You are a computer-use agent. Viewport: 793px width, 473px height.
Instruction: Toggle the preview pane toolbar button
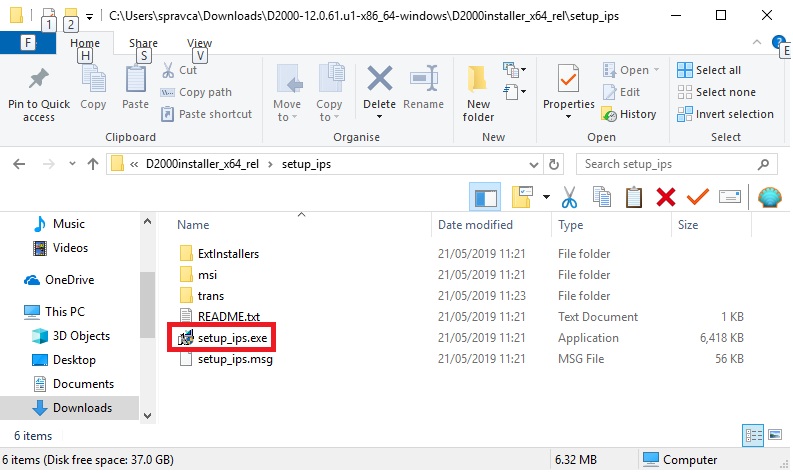pyautogui.click(x=485, y=197)
